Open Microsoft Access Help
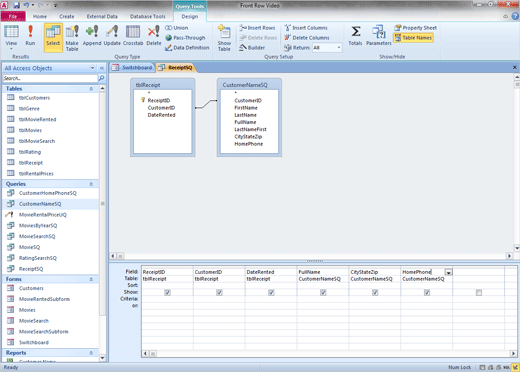The height and width of the screenshot is (372, 520). coord(515,16)
